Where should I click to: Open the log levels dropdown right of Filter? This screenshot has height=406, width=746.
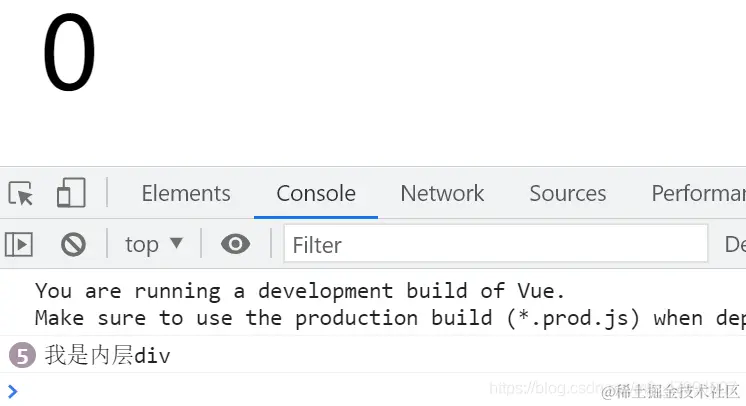[x=734, y=244]
